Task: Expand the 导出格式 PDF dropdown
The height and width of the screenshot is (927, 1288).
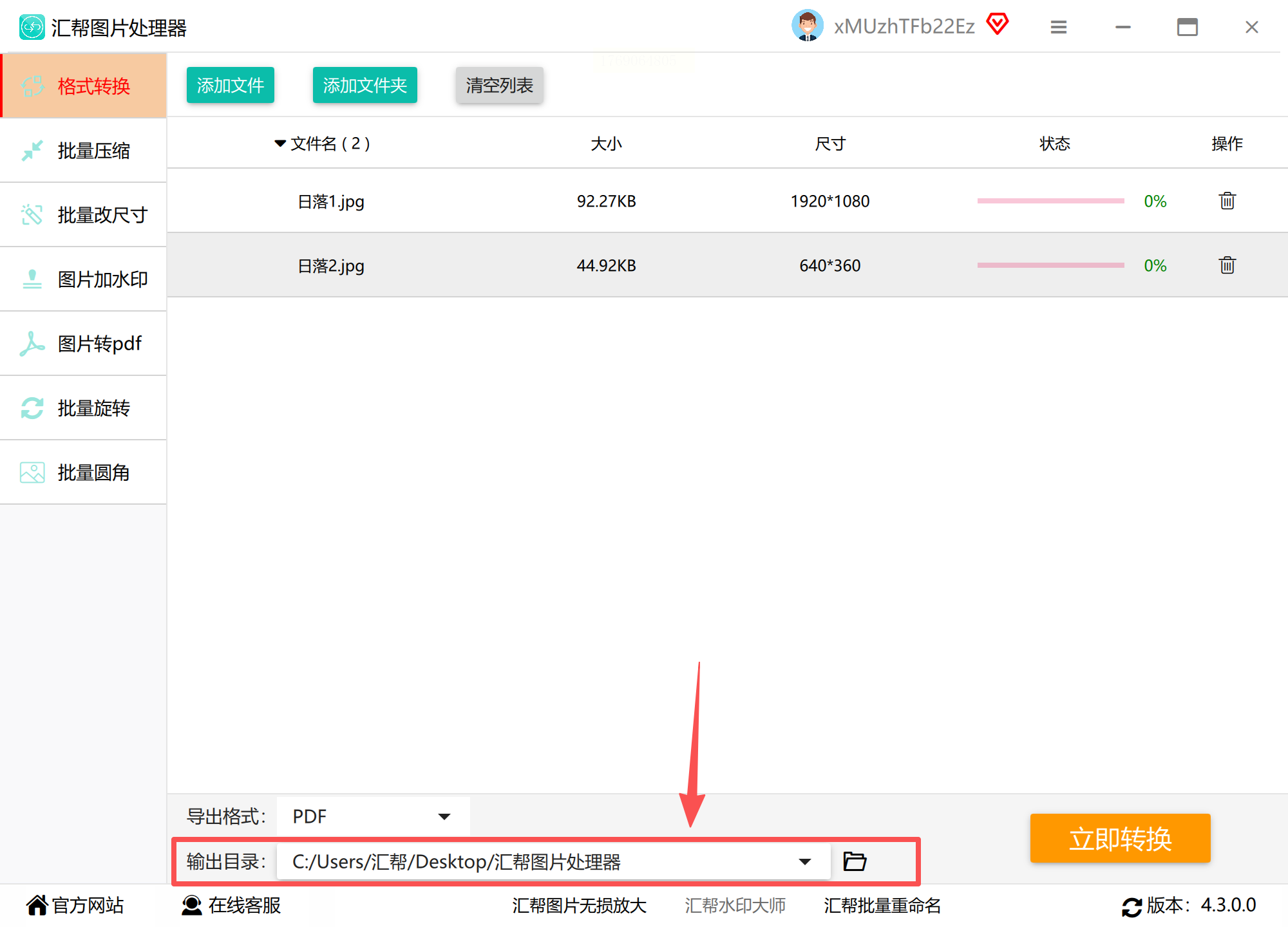Action: [444, 816]
